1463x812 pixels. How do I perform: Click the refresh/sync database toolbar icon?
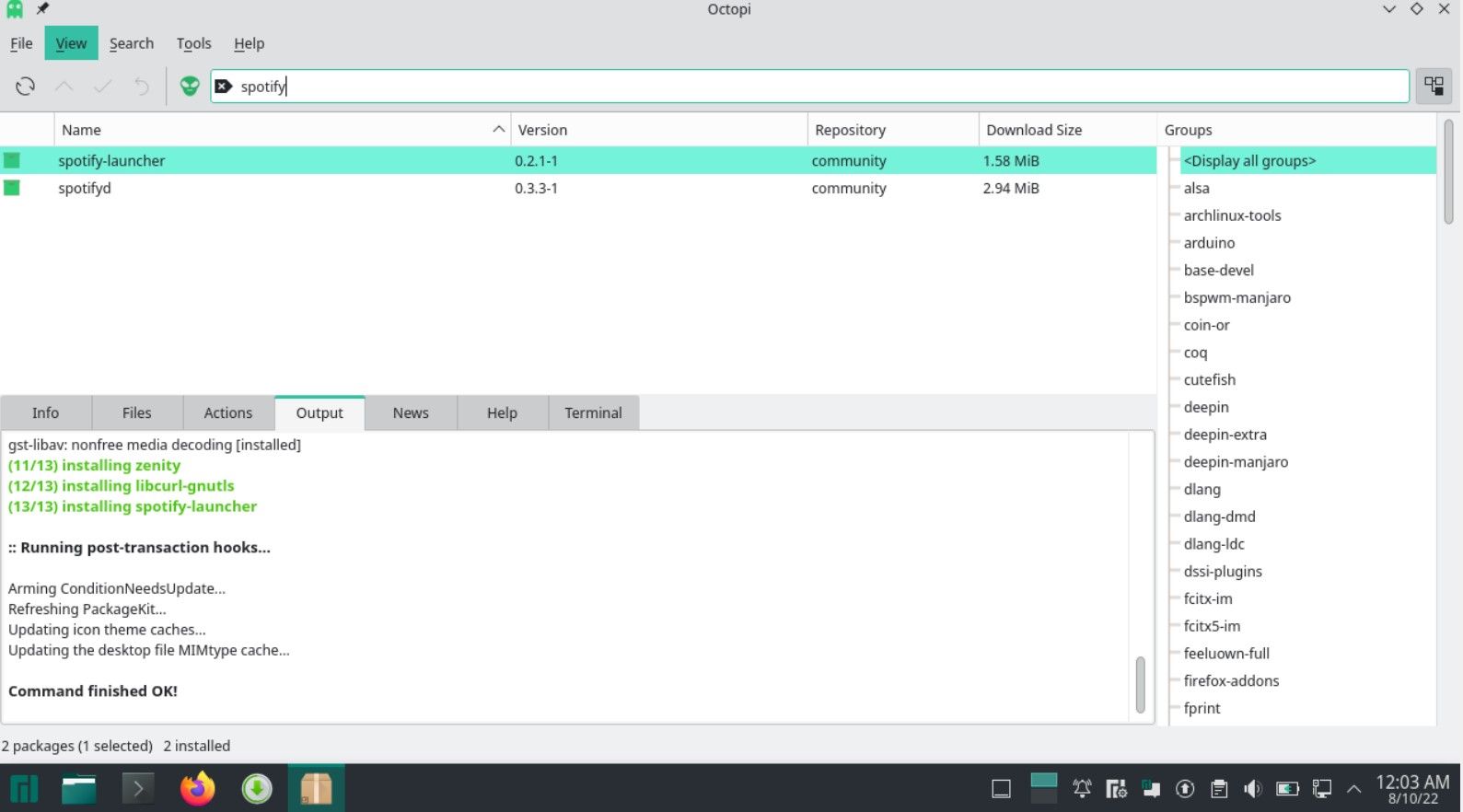(x=25, y=87)
